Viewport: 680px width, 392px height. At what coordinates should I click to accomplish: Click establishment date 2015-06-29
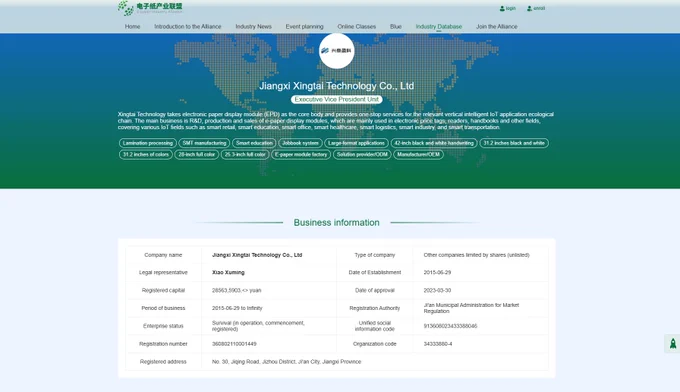pyautogui.click(x=437, y=272)
